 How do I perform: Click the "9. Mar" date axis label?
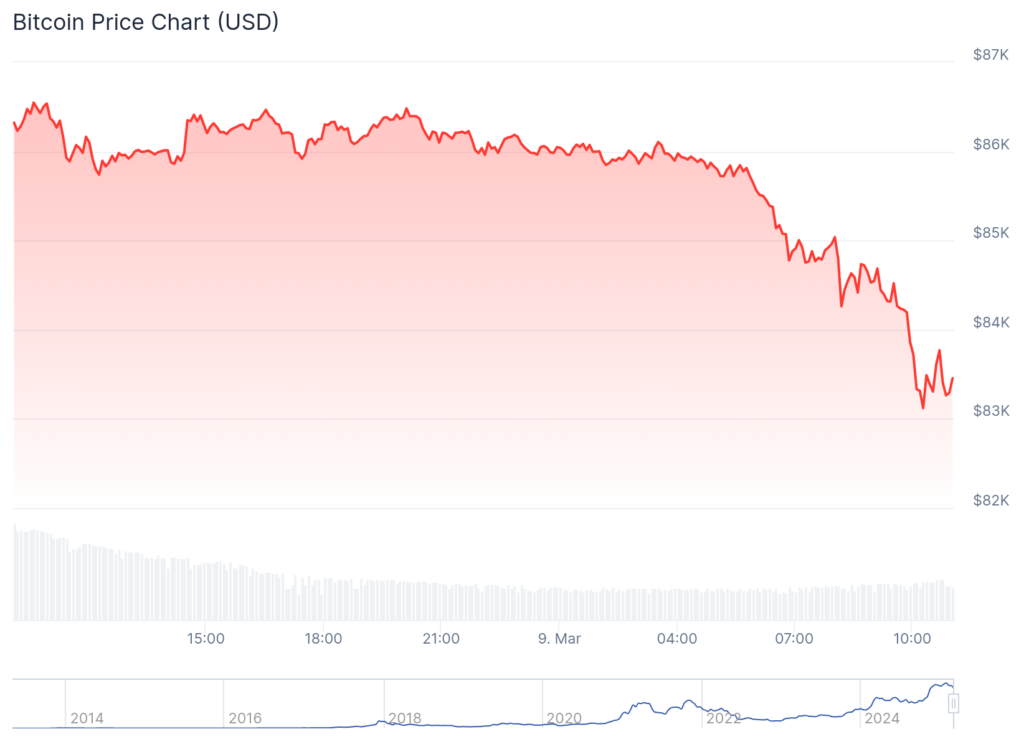558,638
